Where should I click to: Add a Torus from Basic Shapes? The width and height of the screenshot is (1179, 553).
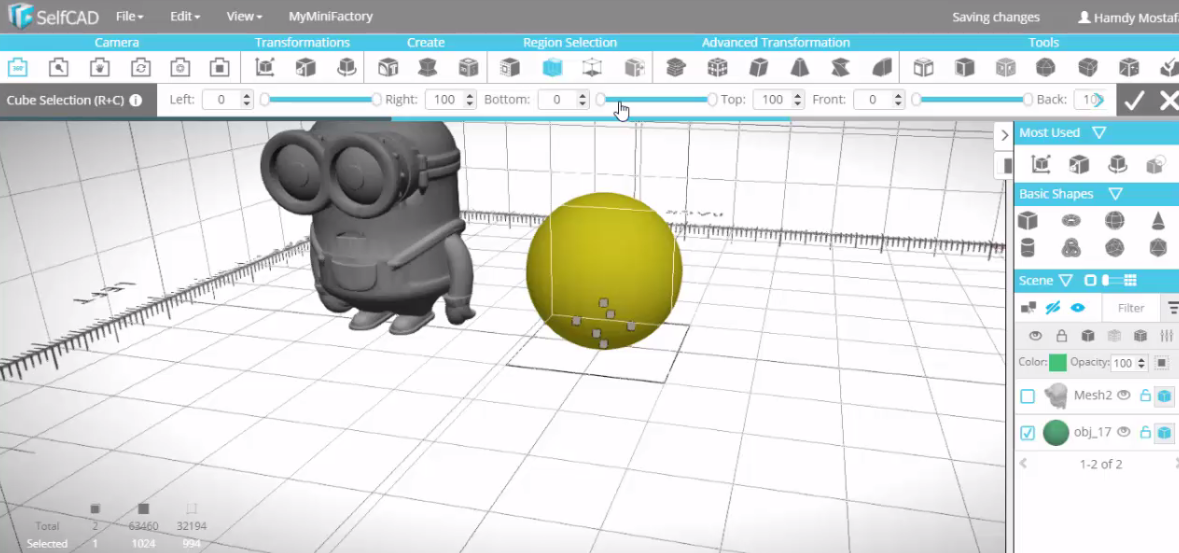coord(1071,220)
